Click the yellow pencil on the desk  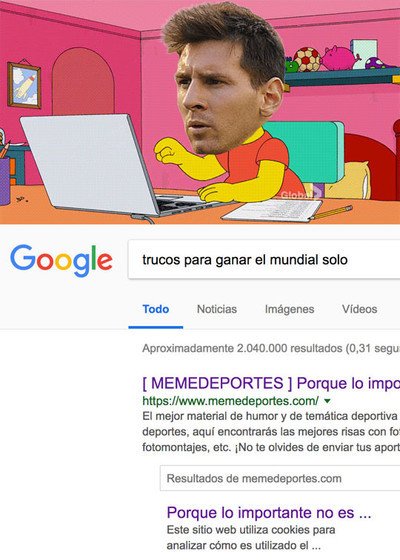point(331,212)
